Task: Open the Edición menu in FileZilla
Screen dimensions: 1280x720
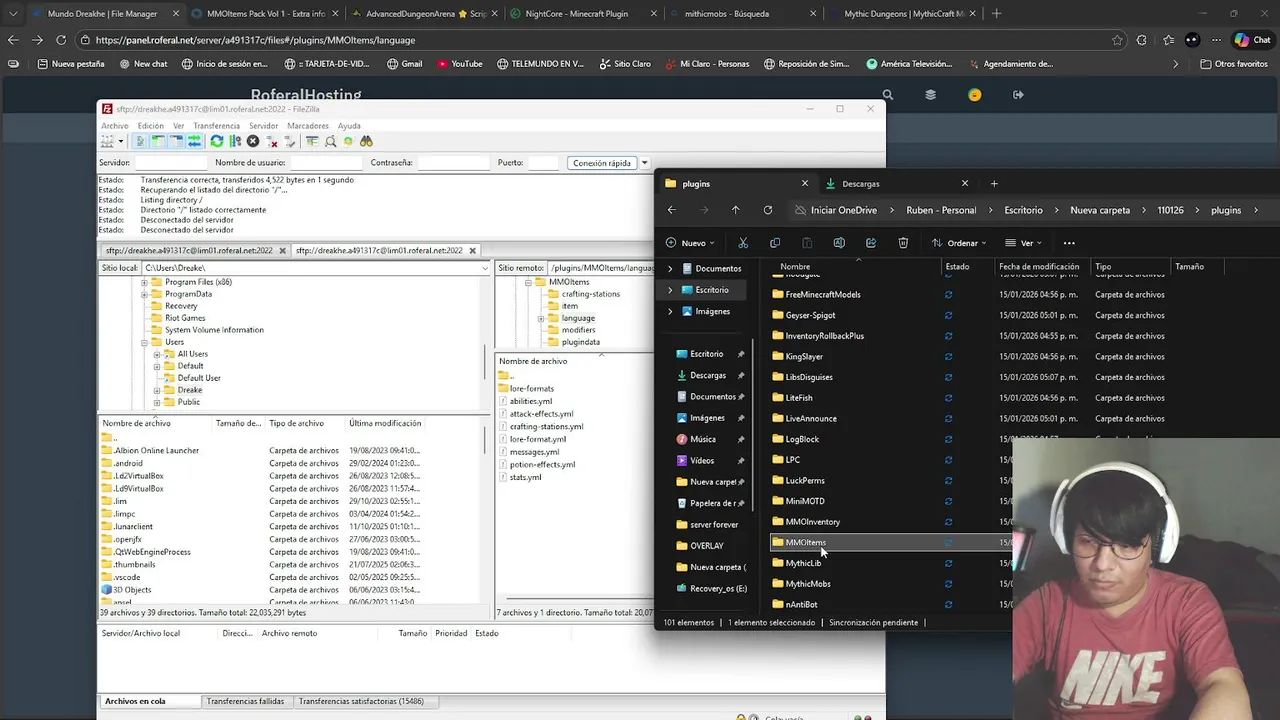Action: tap(151, 126)
